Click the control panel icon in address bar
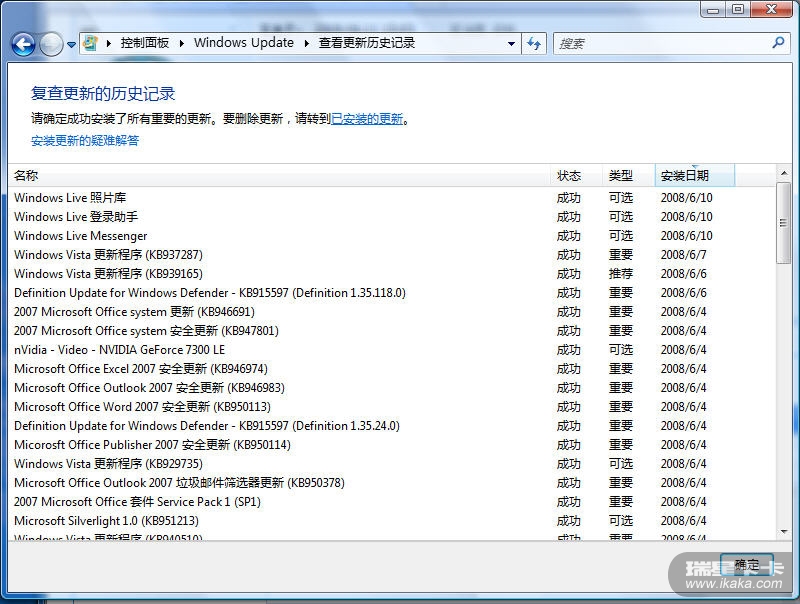 coord(90,43)
